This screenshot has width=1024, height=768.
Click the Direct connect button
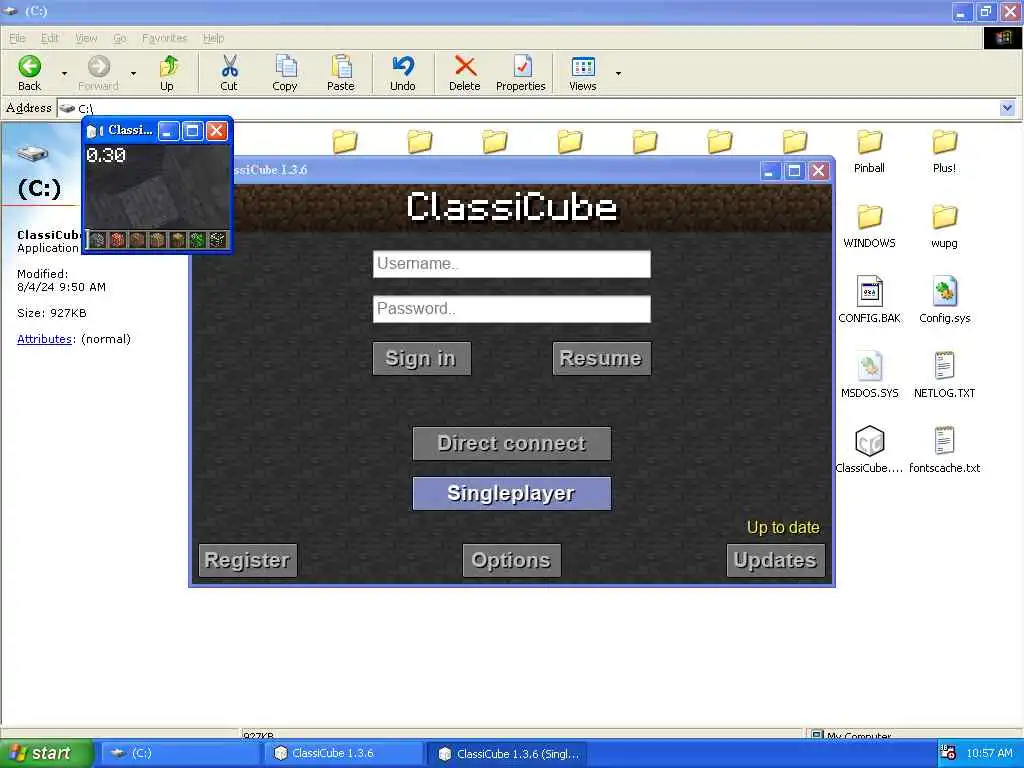pyautogui.click(x=512, y=443)
